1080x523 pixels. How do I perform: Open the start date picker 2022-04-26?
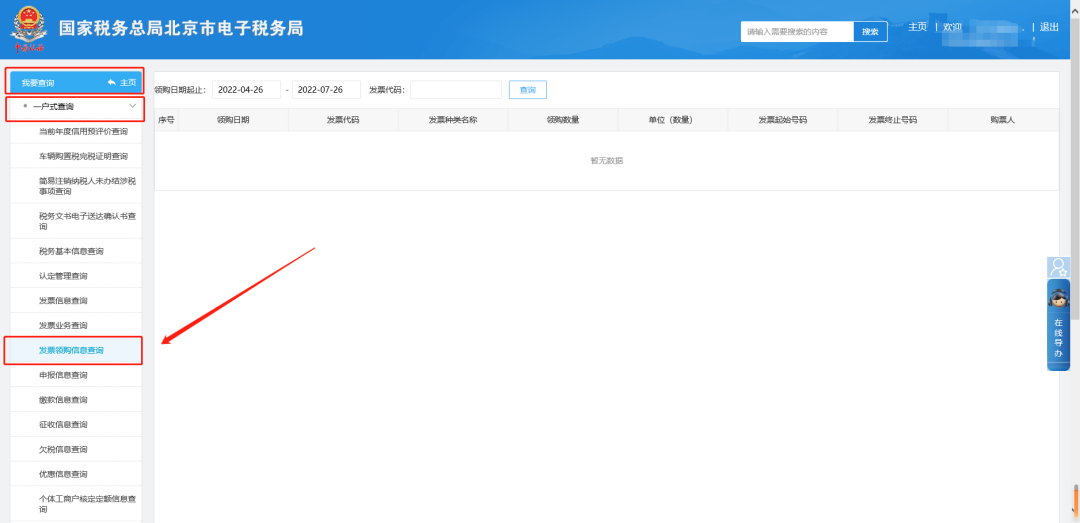[245, 90]
